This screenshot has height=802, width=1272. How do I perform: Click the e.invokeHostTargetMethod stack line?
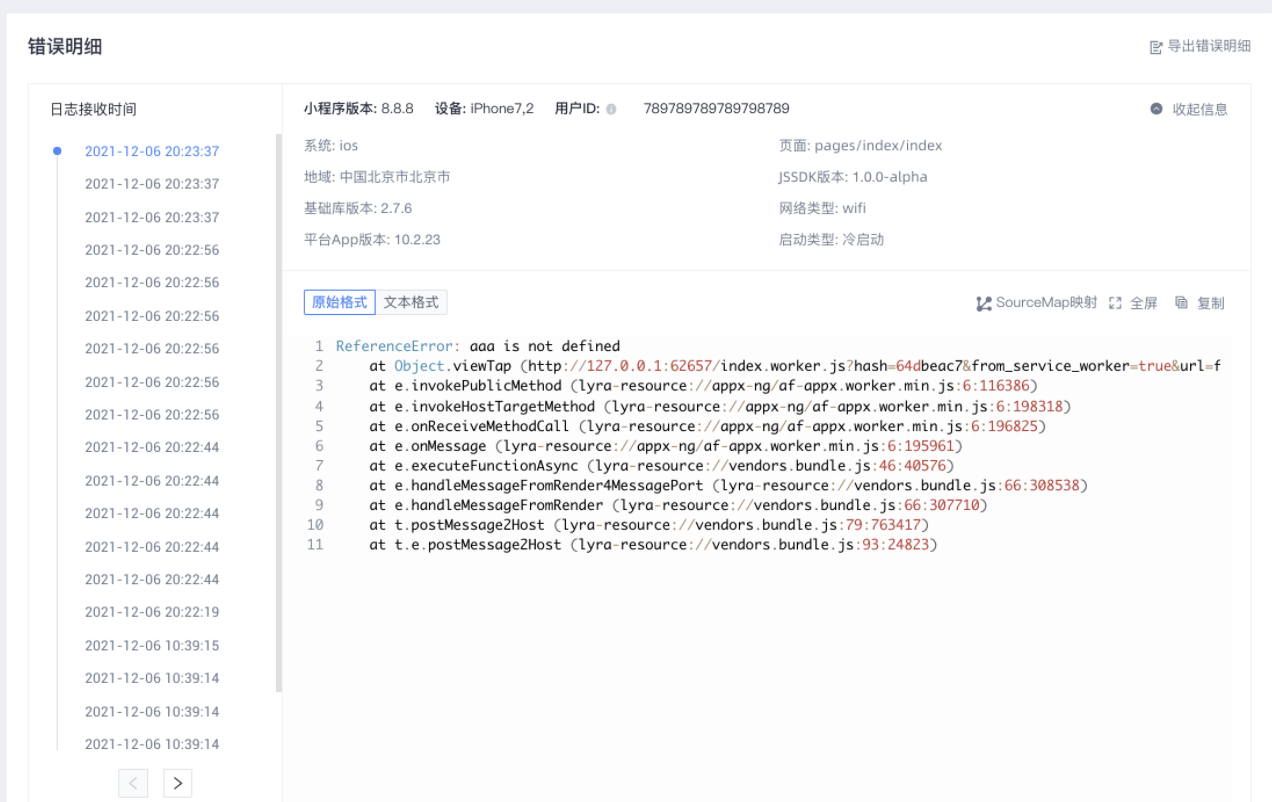coord(720,406)
